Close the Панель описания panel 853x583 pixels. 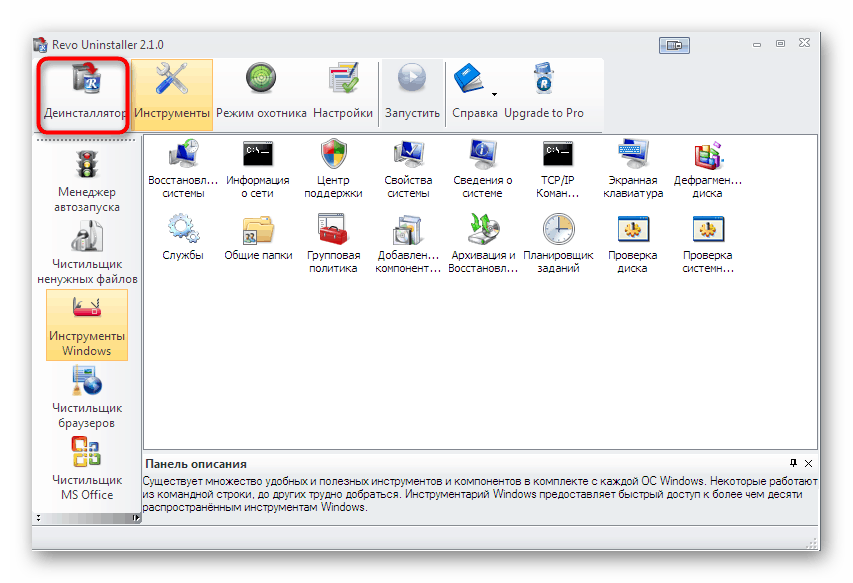click(808, 463)
